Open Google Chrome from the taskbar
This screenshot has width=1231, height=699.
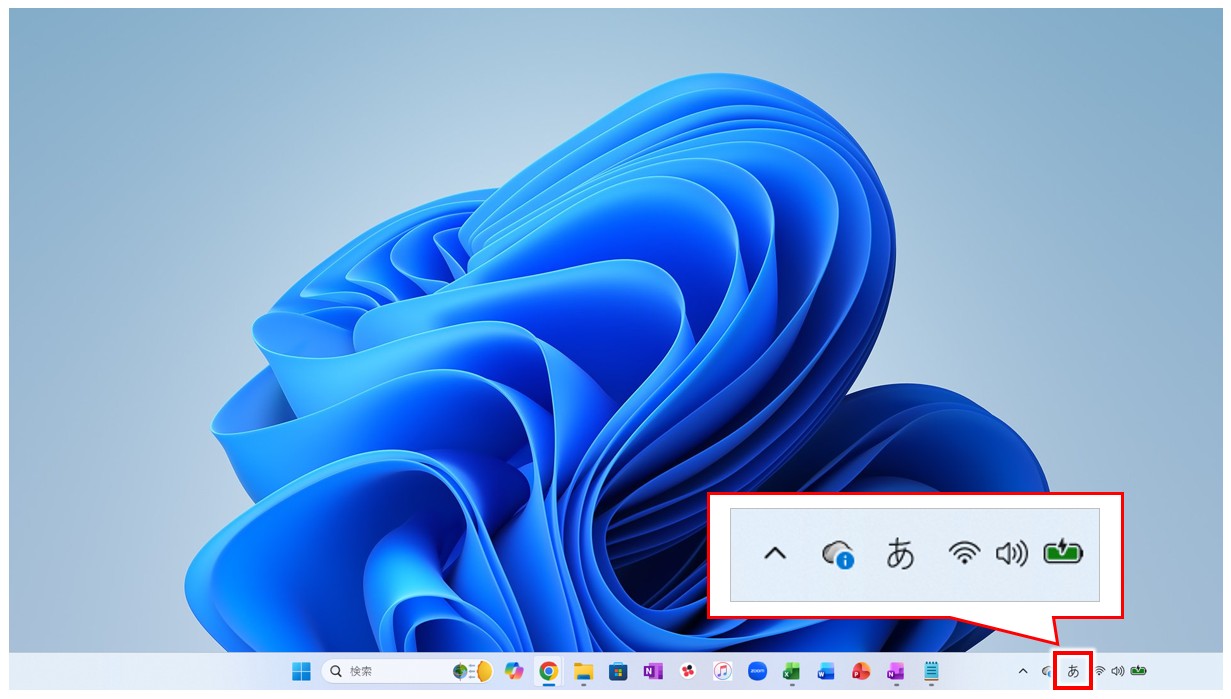click(548, 671)
